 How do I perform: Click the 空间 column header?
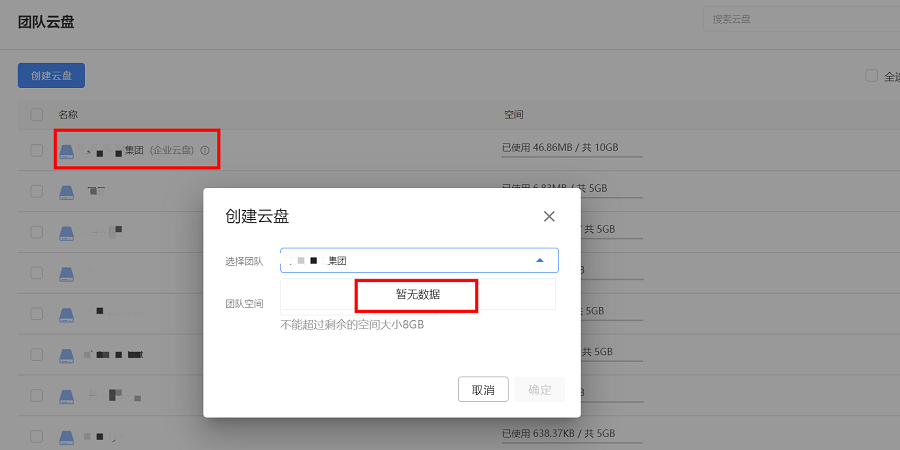tap(514, 115)
